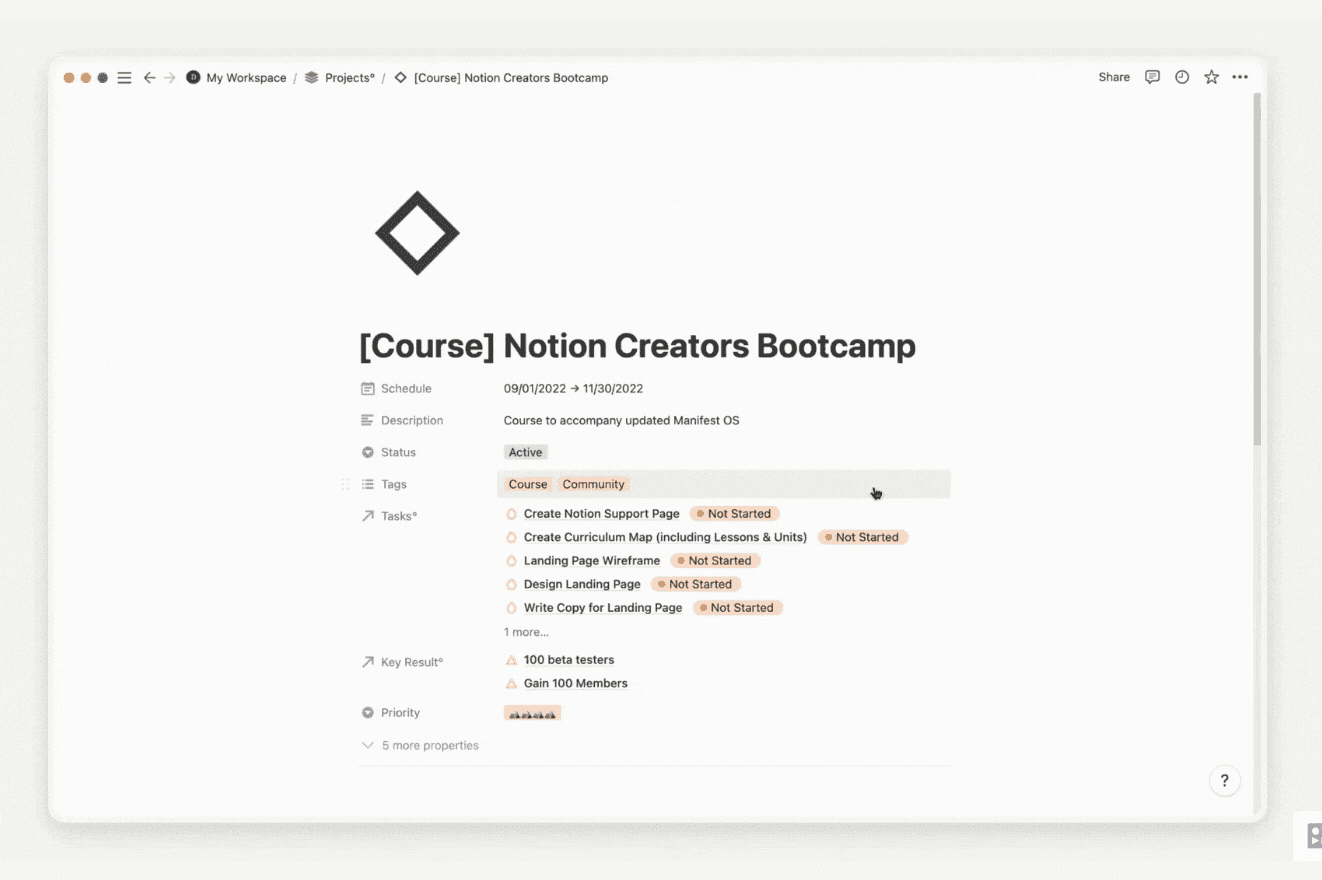Click the large diamond page icon
1322x880 pixels.
(x=417, y=233)
